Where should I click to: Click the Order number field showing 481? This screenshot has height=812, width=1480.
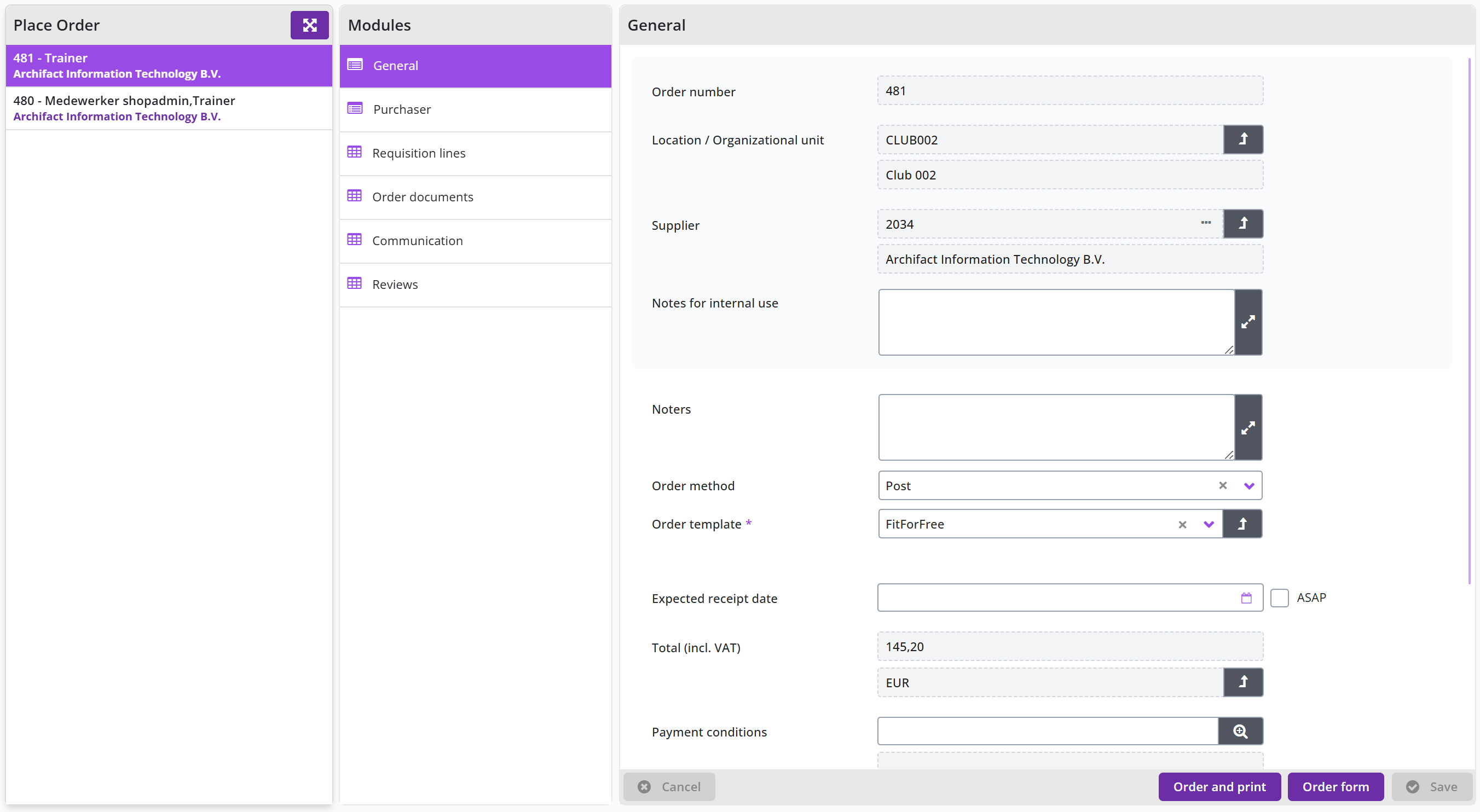point(1070,91)
